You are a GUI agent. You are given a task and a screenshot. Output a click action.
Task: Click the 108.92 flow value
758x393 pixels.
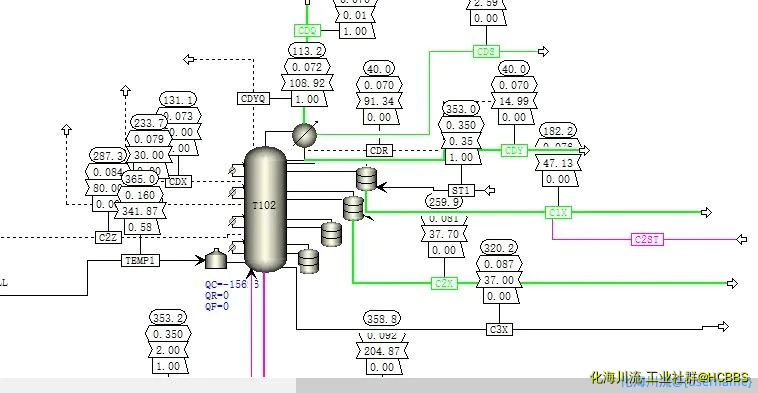307,83
